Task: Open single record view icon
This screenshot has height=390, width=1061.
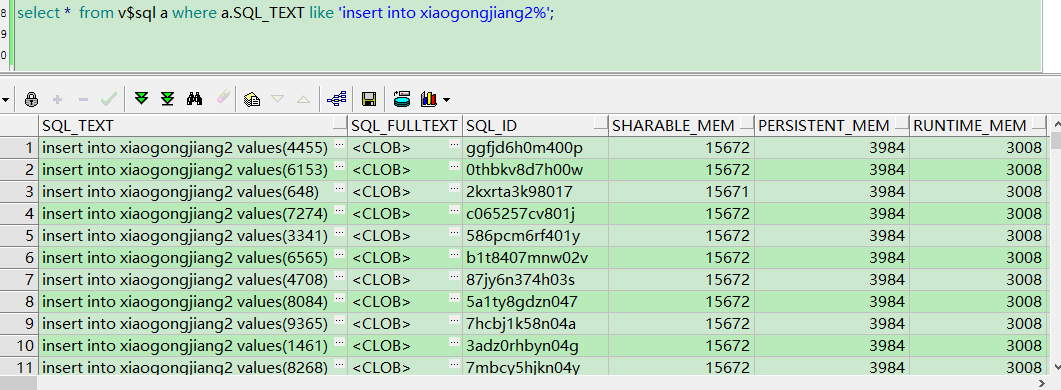Action: coord(252,100)
